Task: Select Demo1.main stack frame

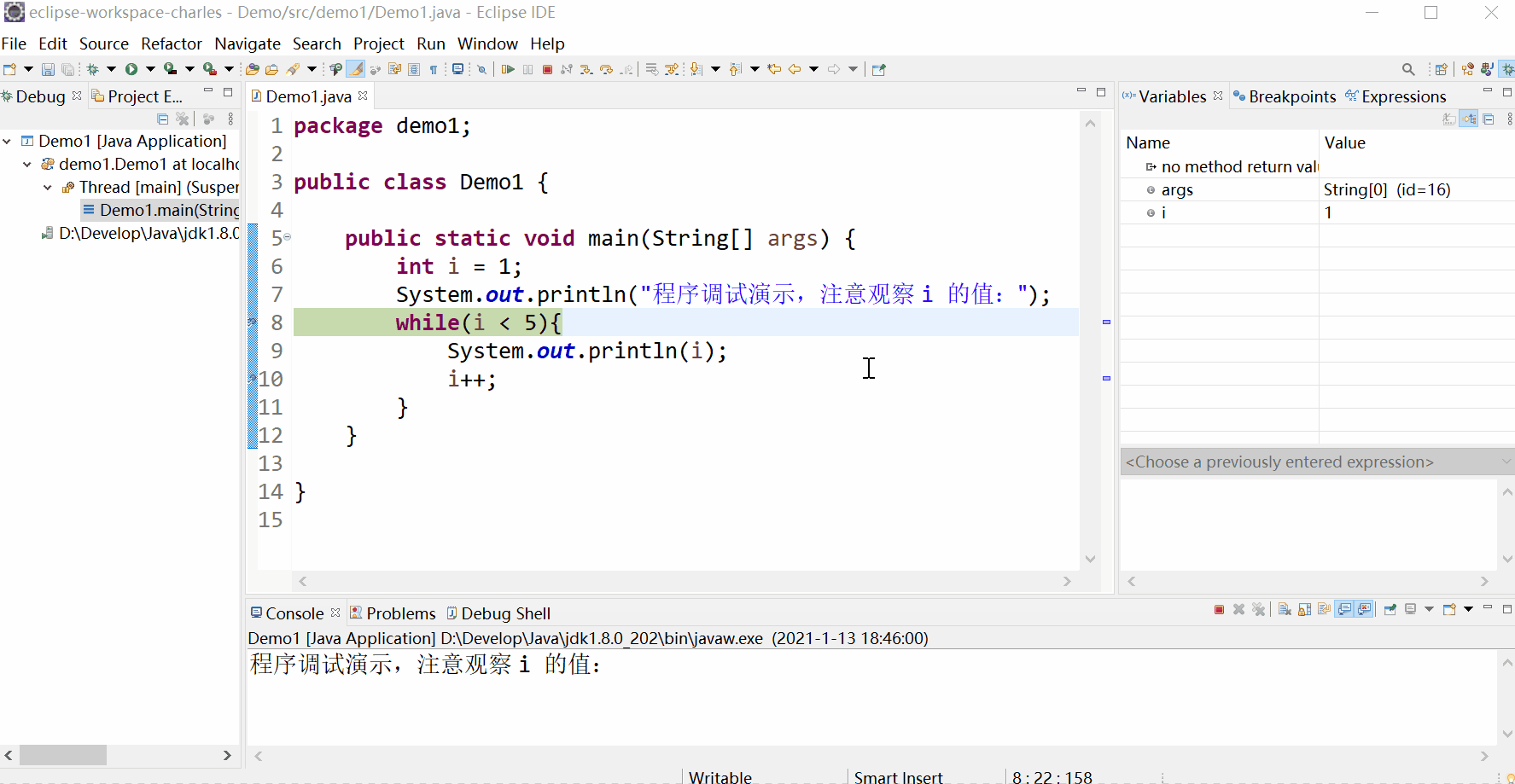Action: click(161, 210)
